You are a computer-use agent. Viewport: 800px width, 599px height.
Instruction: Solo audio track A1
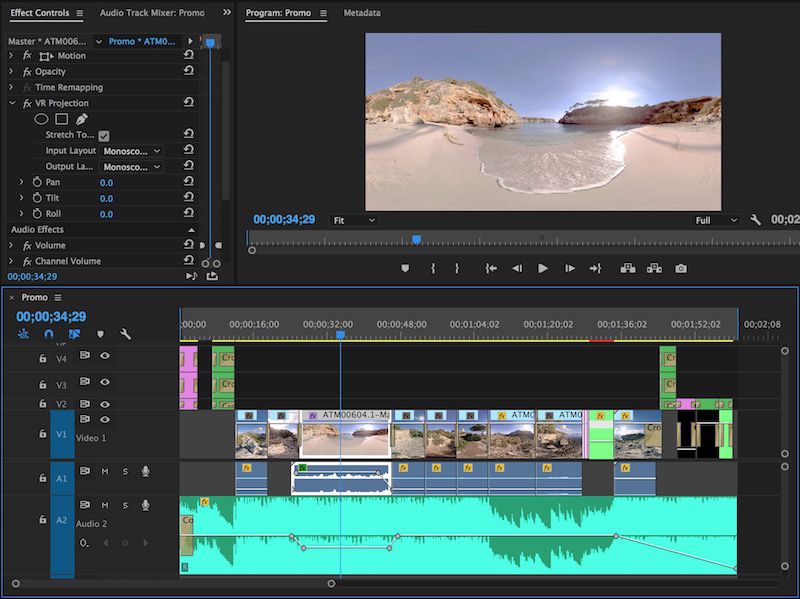point(125,471)
